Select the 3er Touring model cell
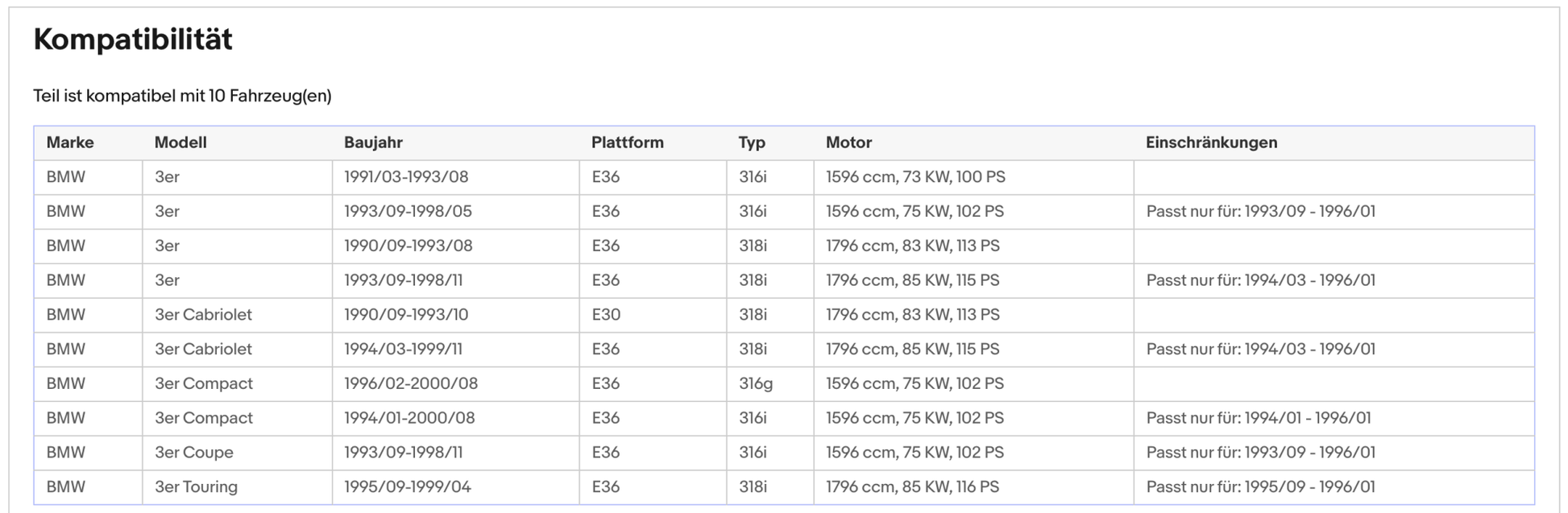Viewport: 1568px width, 513px height. [x=196, y=487]
